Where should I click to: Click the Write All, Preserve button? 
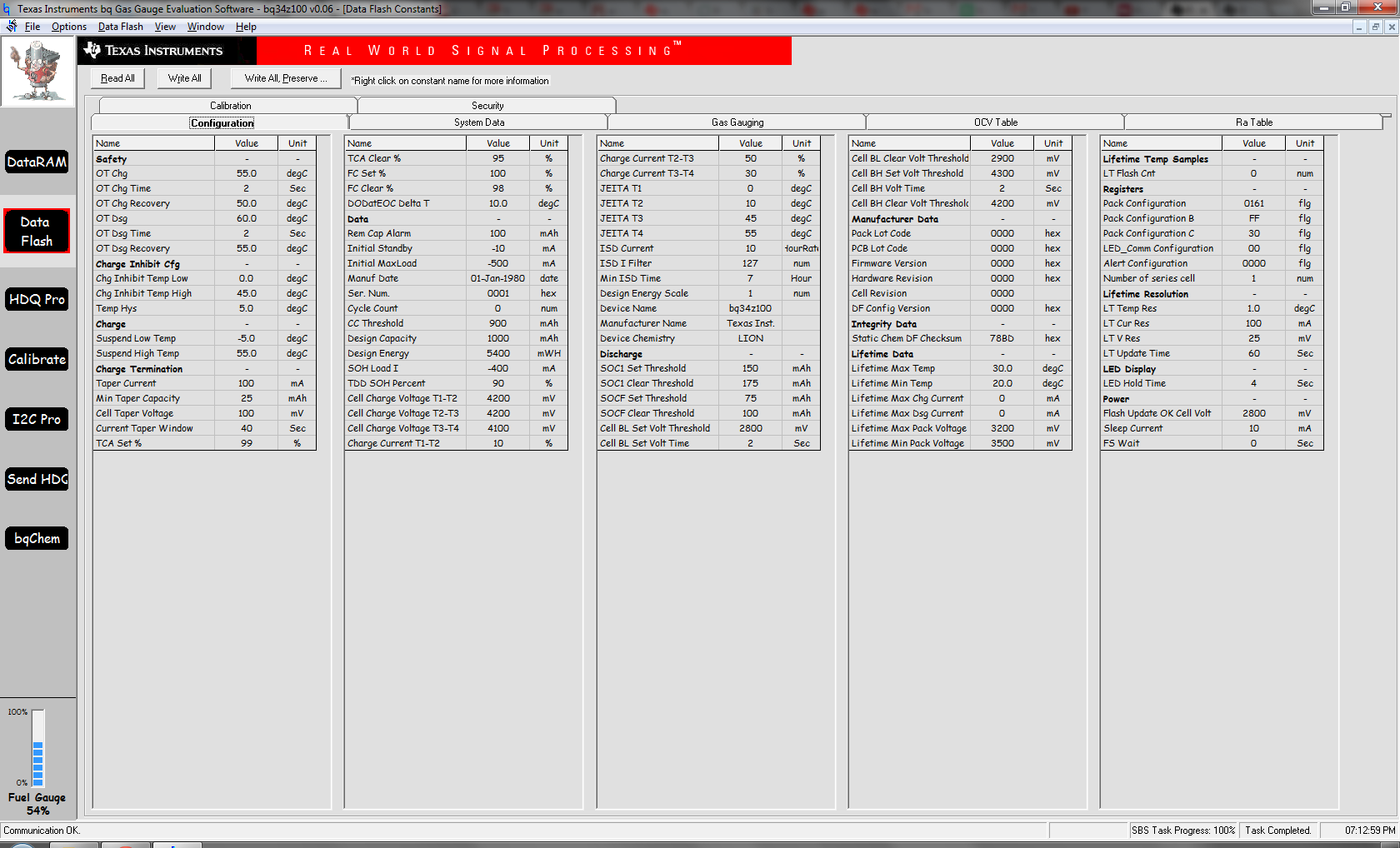click(x=286, y=78)
